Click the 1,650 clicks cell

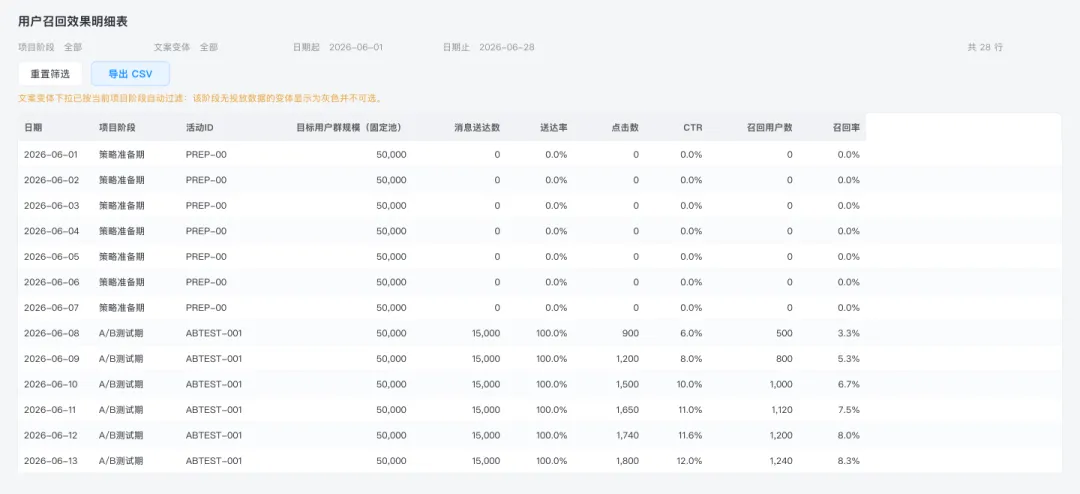(x=626, y=409)
